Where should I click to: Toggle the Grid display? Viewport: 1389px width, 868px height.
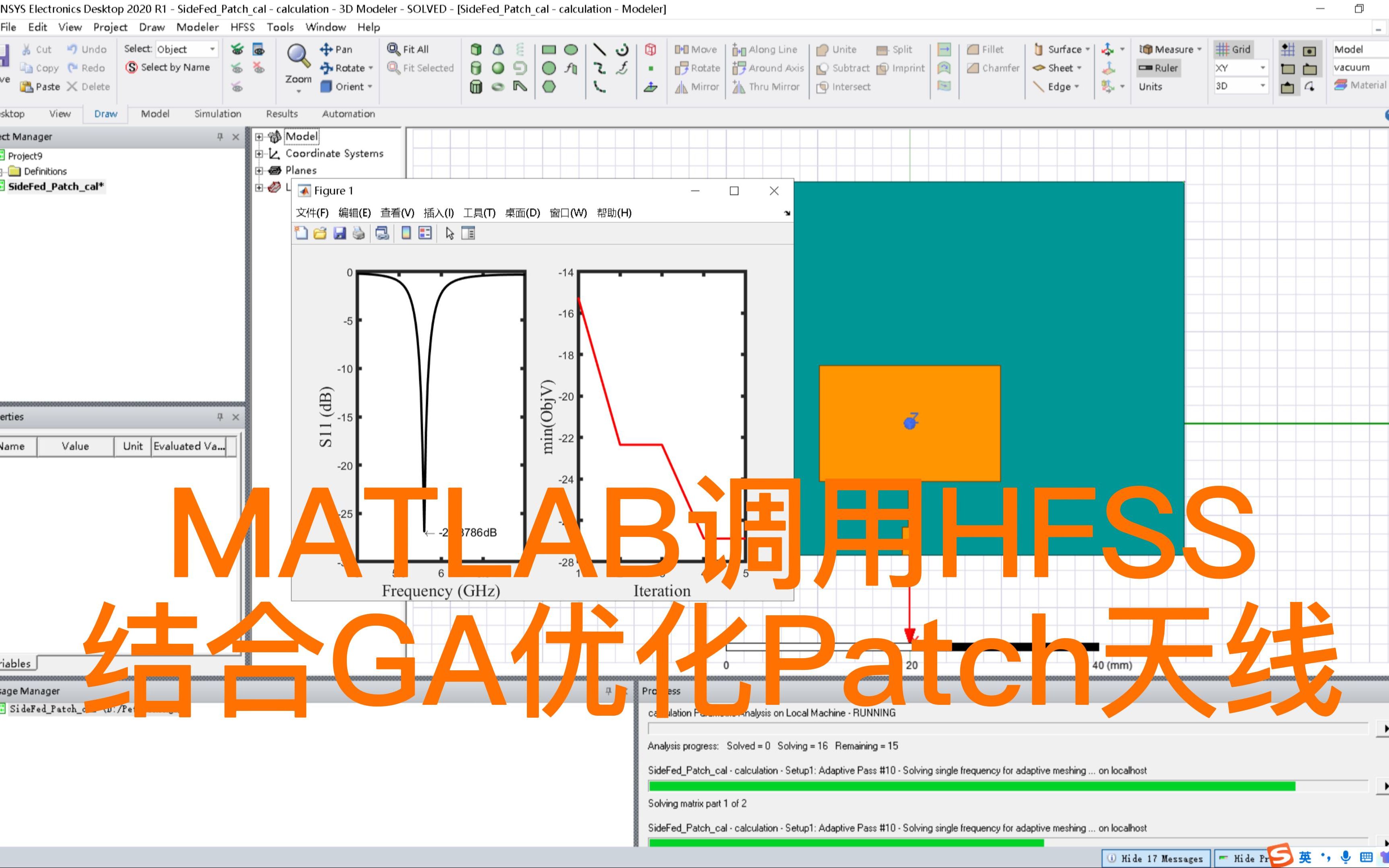(x=1233, y=49)
